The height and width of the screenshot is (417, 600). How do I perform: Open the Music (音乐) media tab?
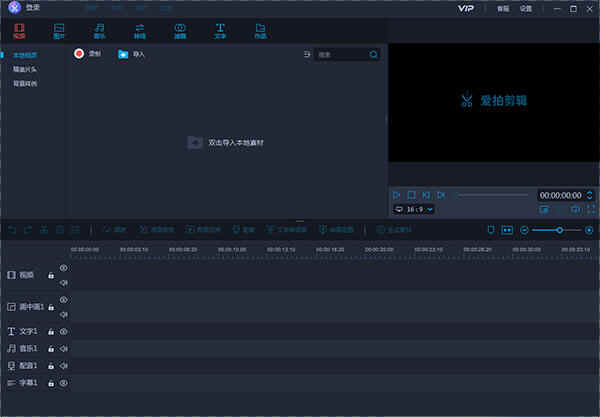(x=99, y=30)
